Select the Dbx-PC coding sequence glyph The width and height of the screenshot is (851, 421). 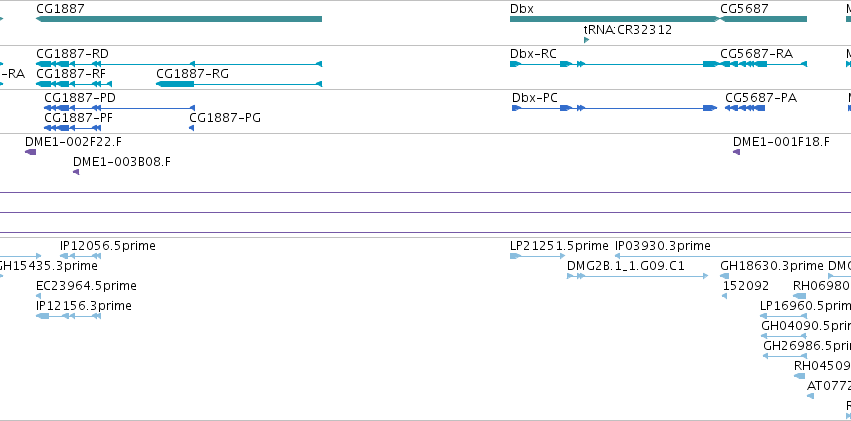[614, 108]
